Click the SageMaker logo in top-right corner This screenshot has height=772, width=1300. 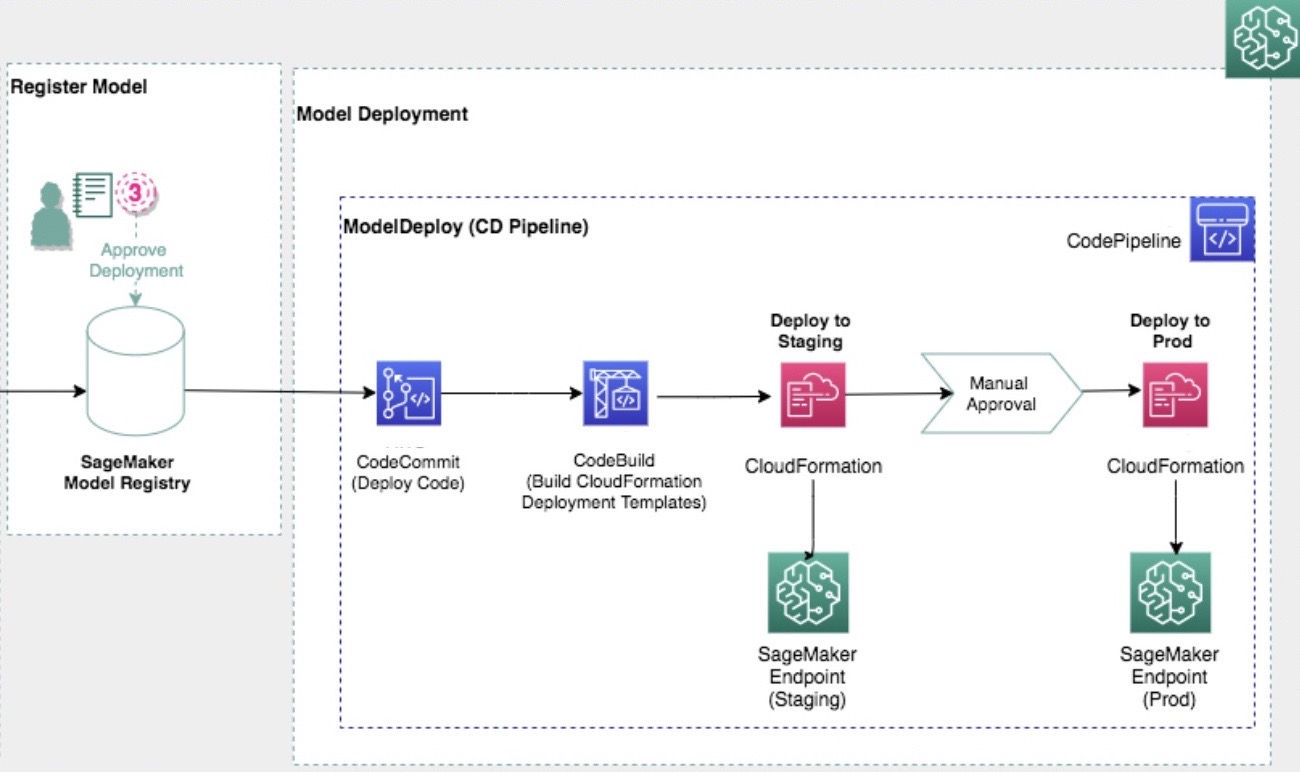click(1263, 39)
